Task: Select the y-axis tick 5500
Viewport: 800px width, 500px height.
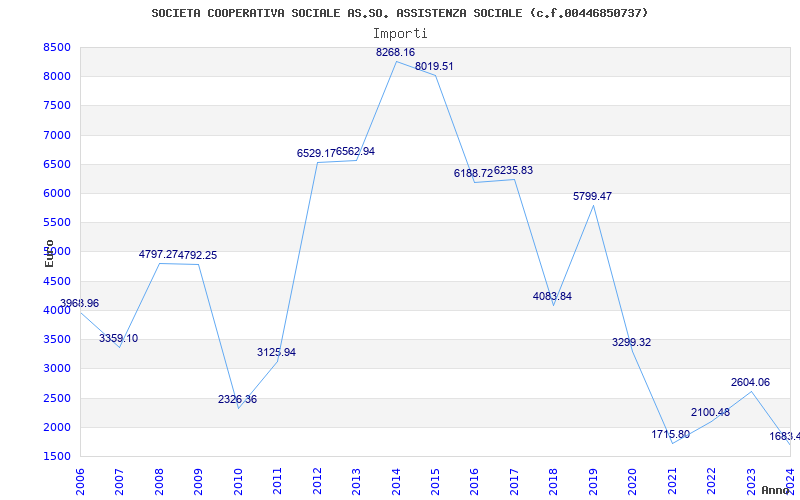Action: coord(57,222)
